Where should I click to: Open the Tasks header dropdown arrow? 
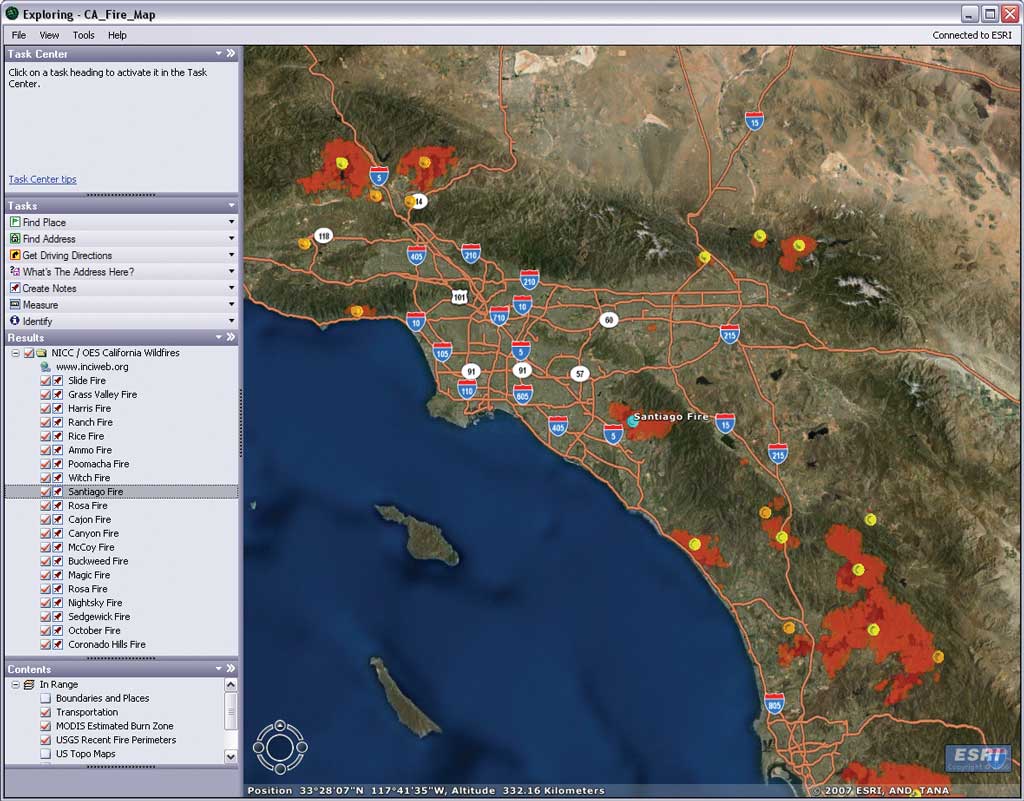point(231,205)
